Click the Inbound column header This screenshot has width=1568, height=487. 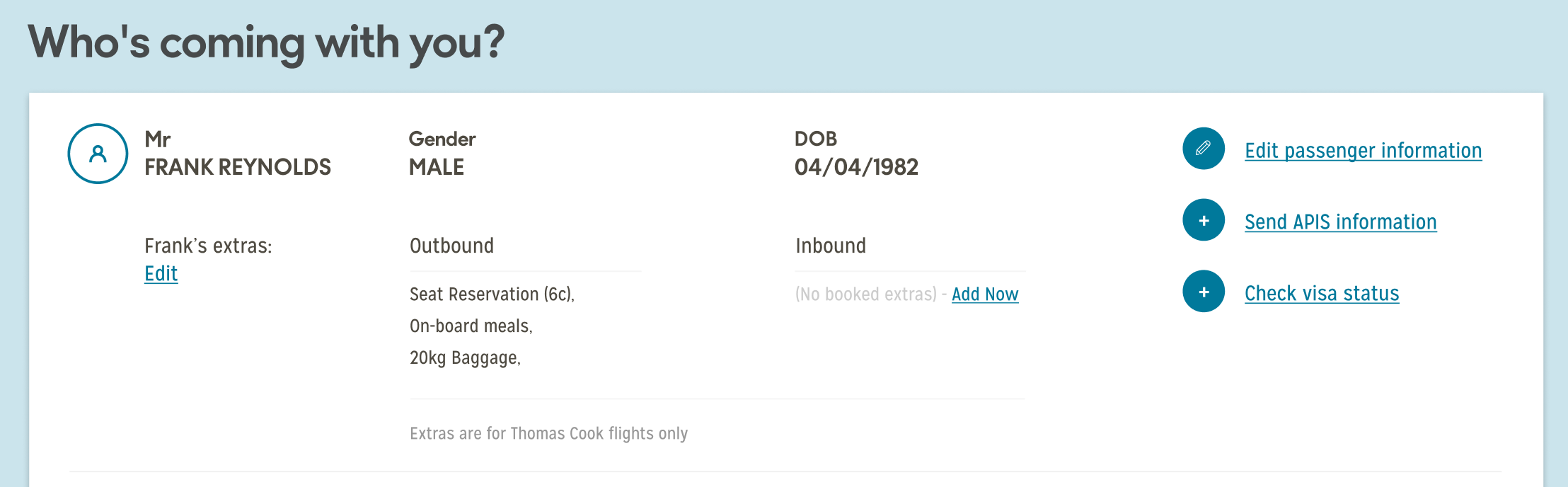(831, 246)
